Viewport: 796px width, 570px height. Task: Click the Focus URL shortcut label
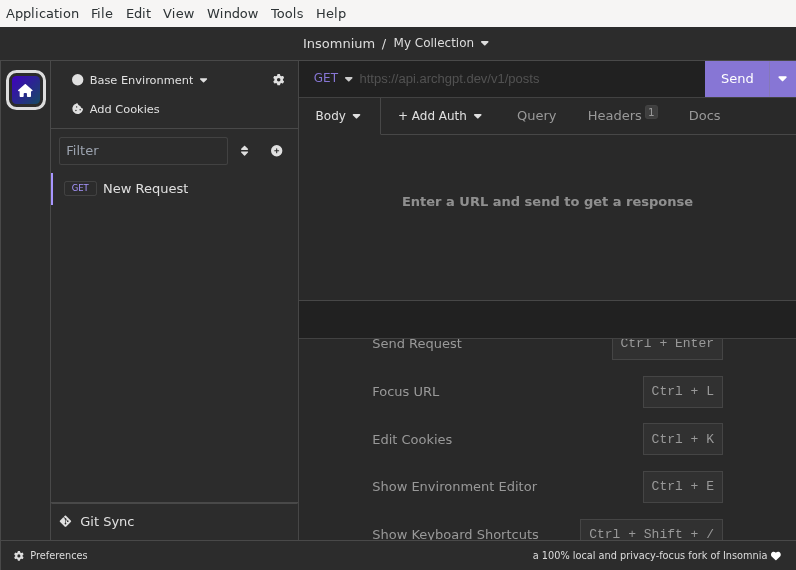(406, 392)
